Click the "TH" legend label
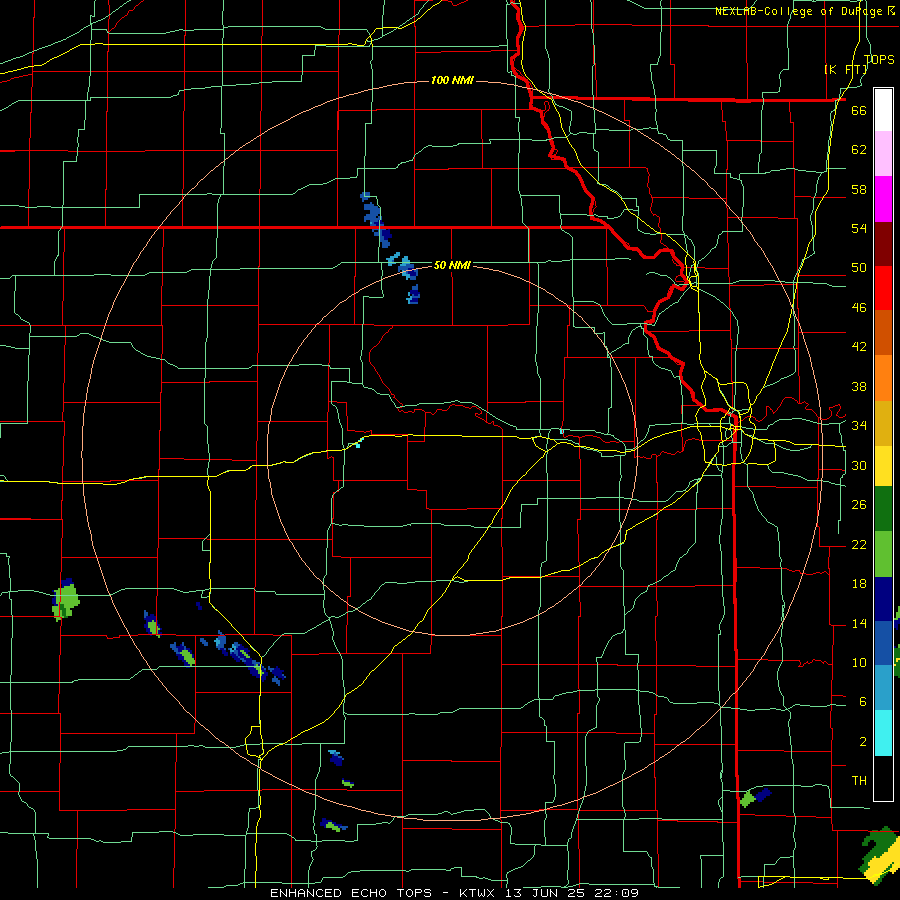The width and height of the screenshot is (900, 900). (x=859, y=780)
